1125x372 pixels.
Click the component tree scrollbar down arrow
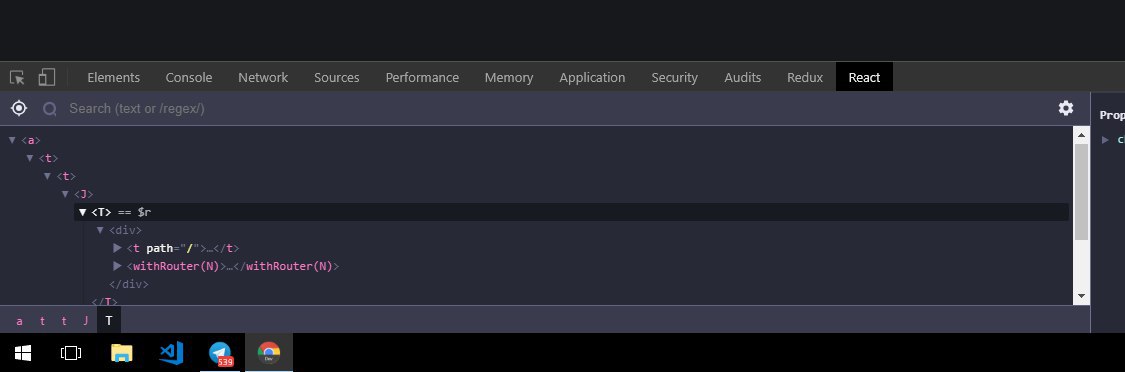pyautogui.click(x=1081, y=296)
